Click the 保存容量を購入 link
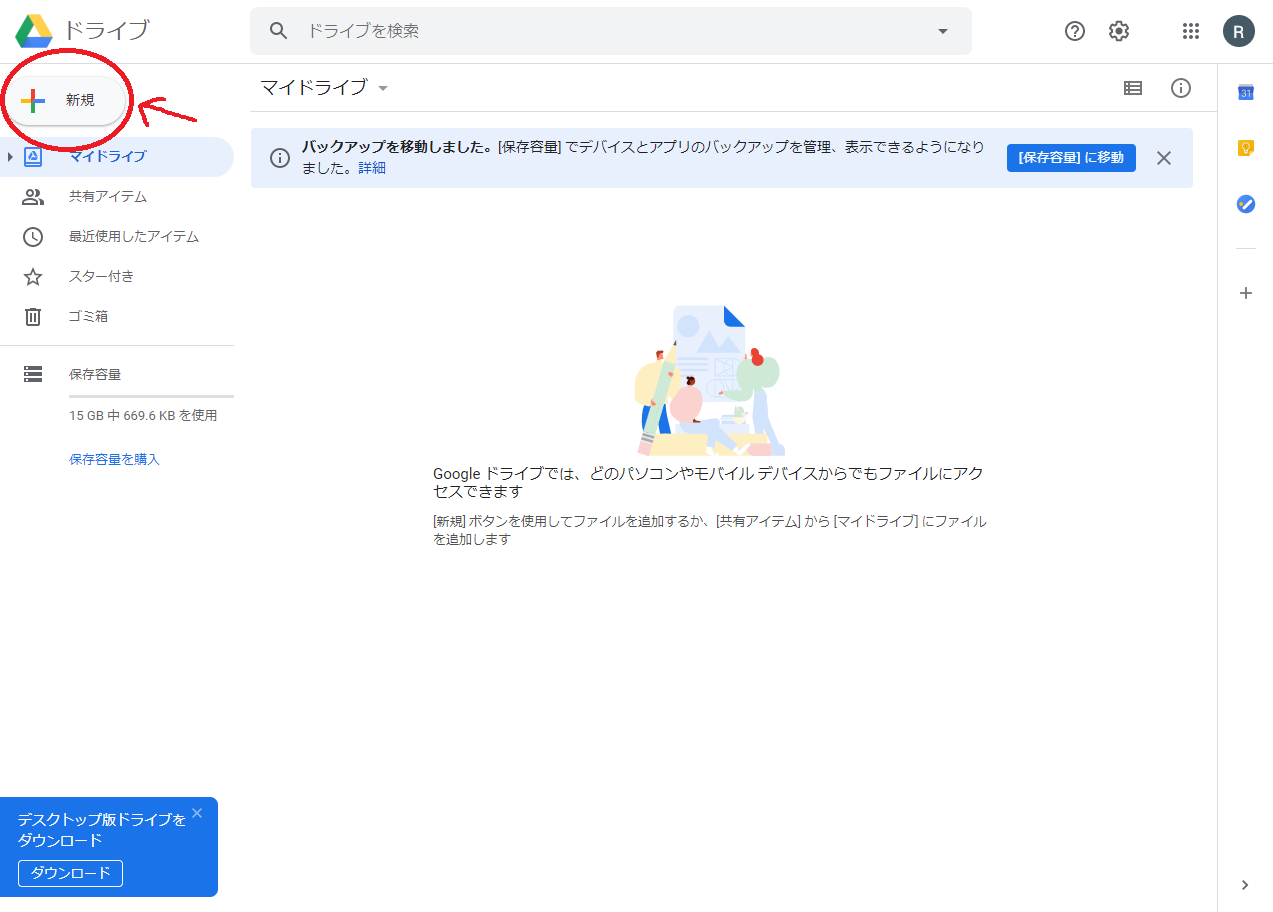Screen dimensions: 1273x912 tap(114, 459)
